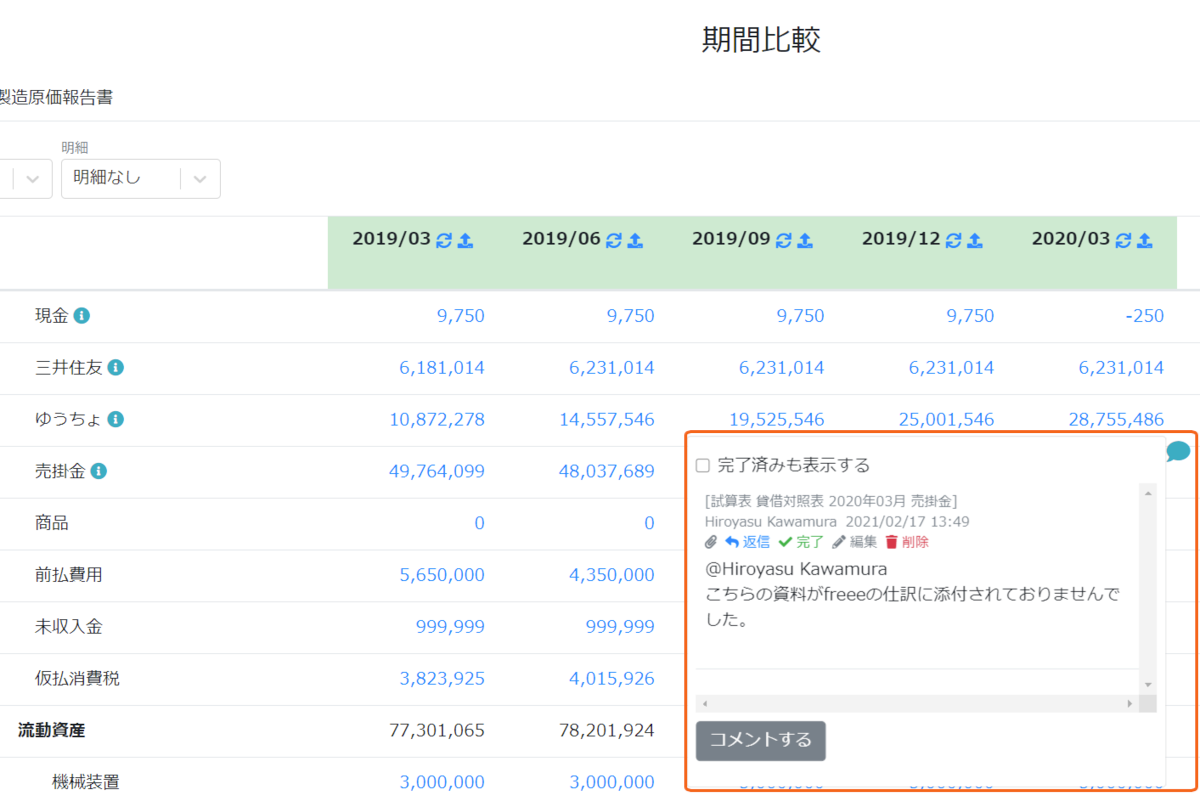Open 現金 value 9,750 for 2019/03
1200x801 pixels.
click(x=461, y=316)
